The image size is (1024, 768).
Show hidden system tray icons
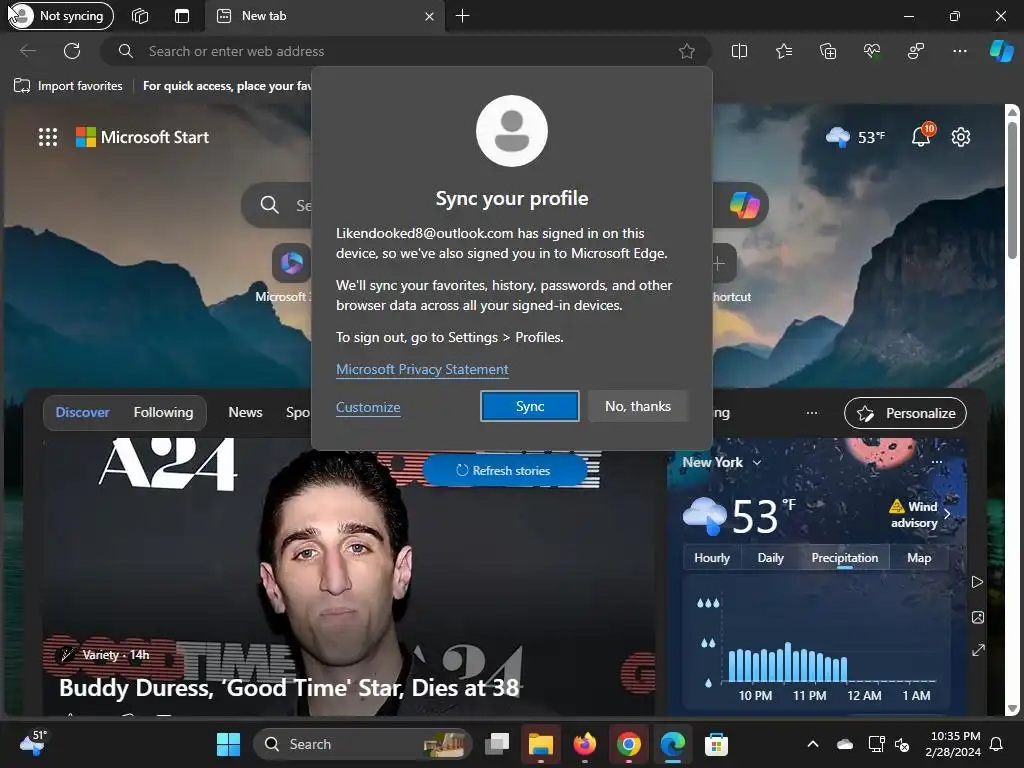click(x=812, y=744)
